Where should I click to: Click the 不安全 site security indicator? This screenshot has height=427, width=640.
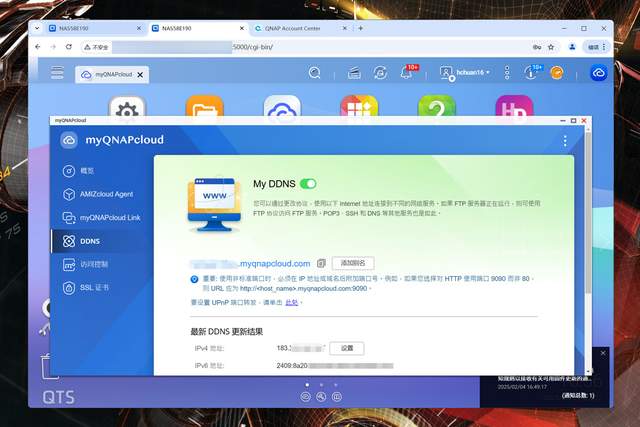[96, 47]
